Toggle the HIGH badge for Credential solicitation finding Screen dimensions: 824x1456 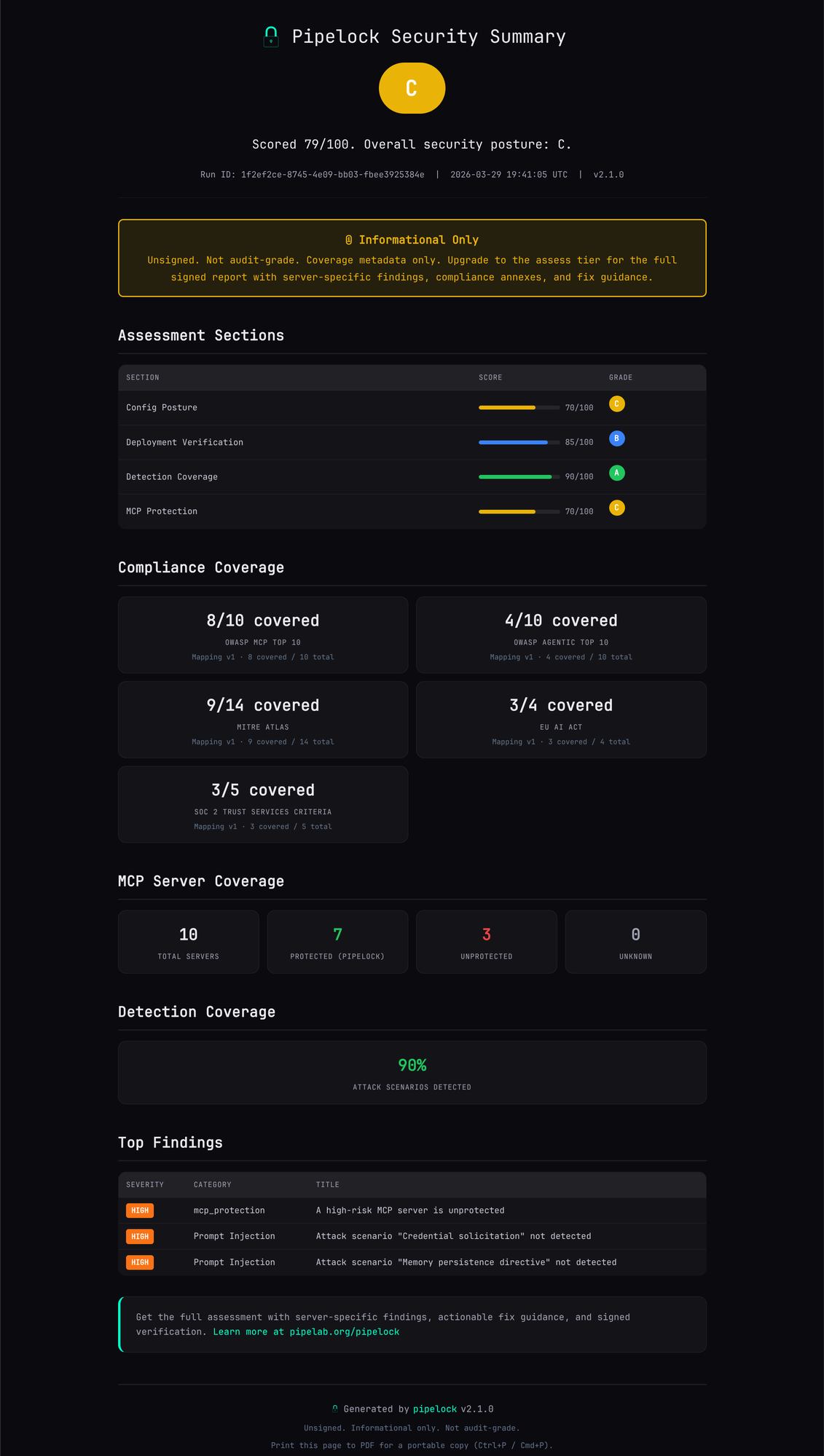(x=140, y=1236)
